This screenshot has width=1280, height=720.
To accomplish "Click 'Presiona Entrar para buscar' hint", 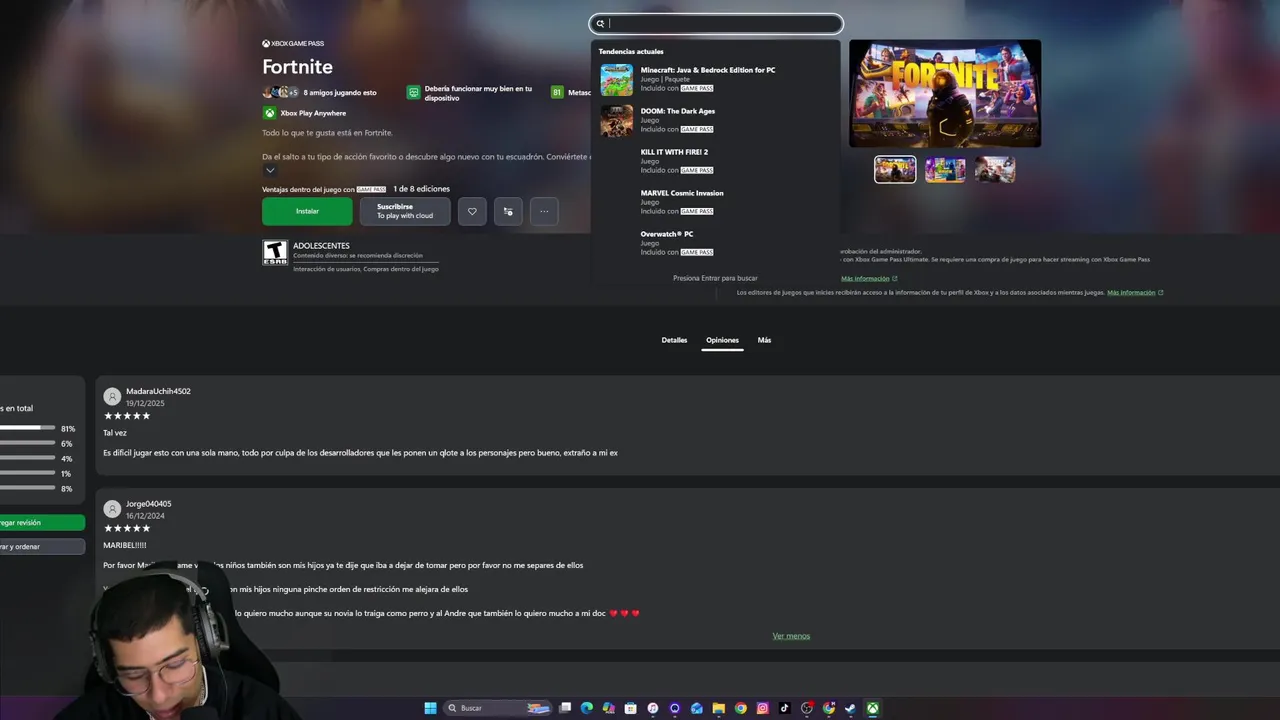I will coord(715,278).
